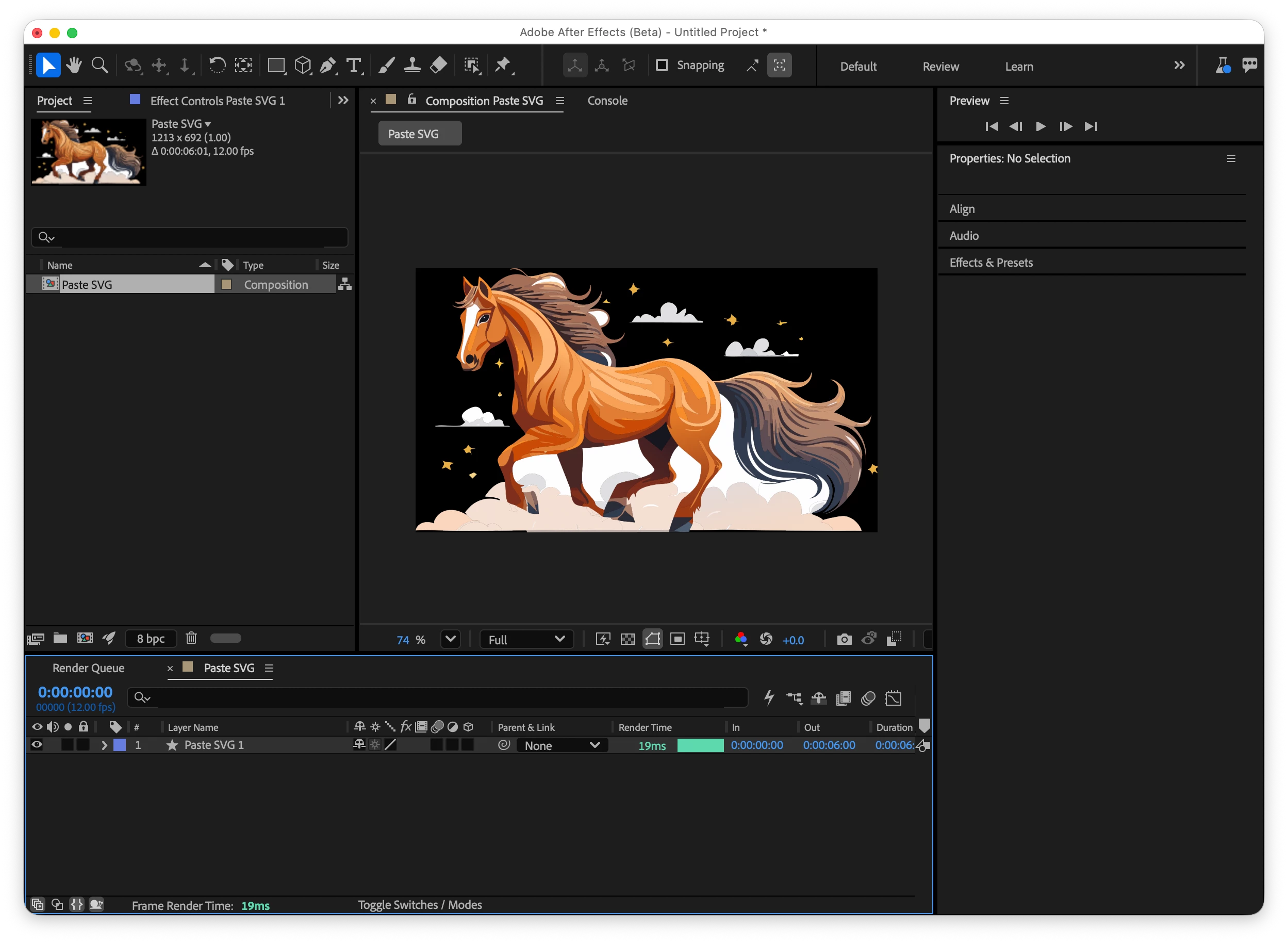Enable the Snapping checkbox
The image size is (1288, 943).
pyautogui.click(x=662, y=65)
